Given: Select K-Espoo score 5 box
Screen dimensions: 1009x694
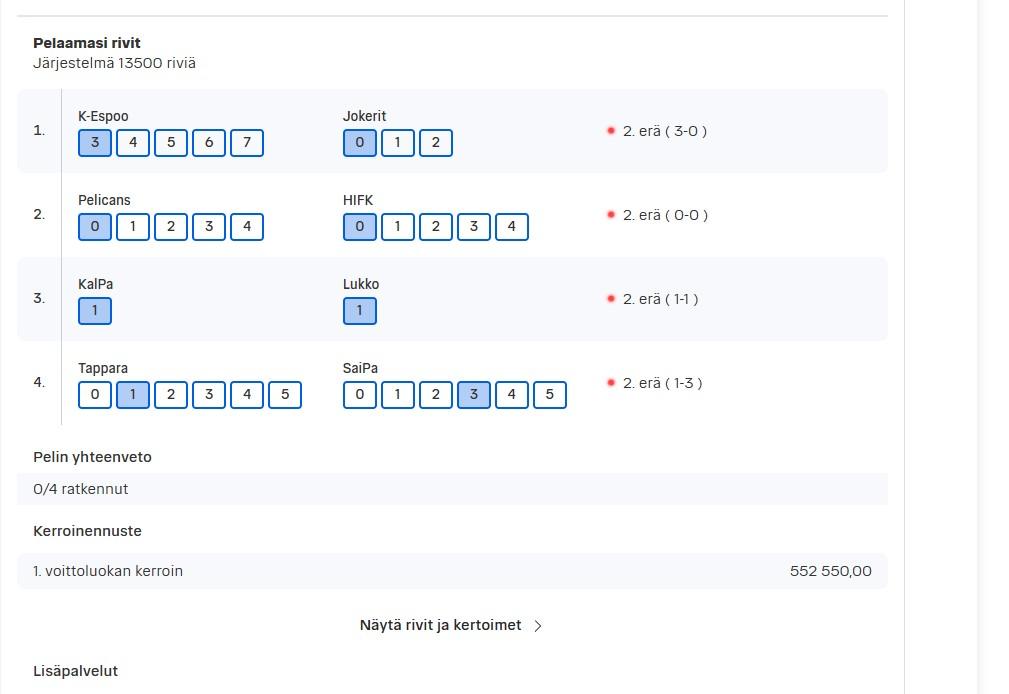Looking at the screenshot, I should 171,142.
